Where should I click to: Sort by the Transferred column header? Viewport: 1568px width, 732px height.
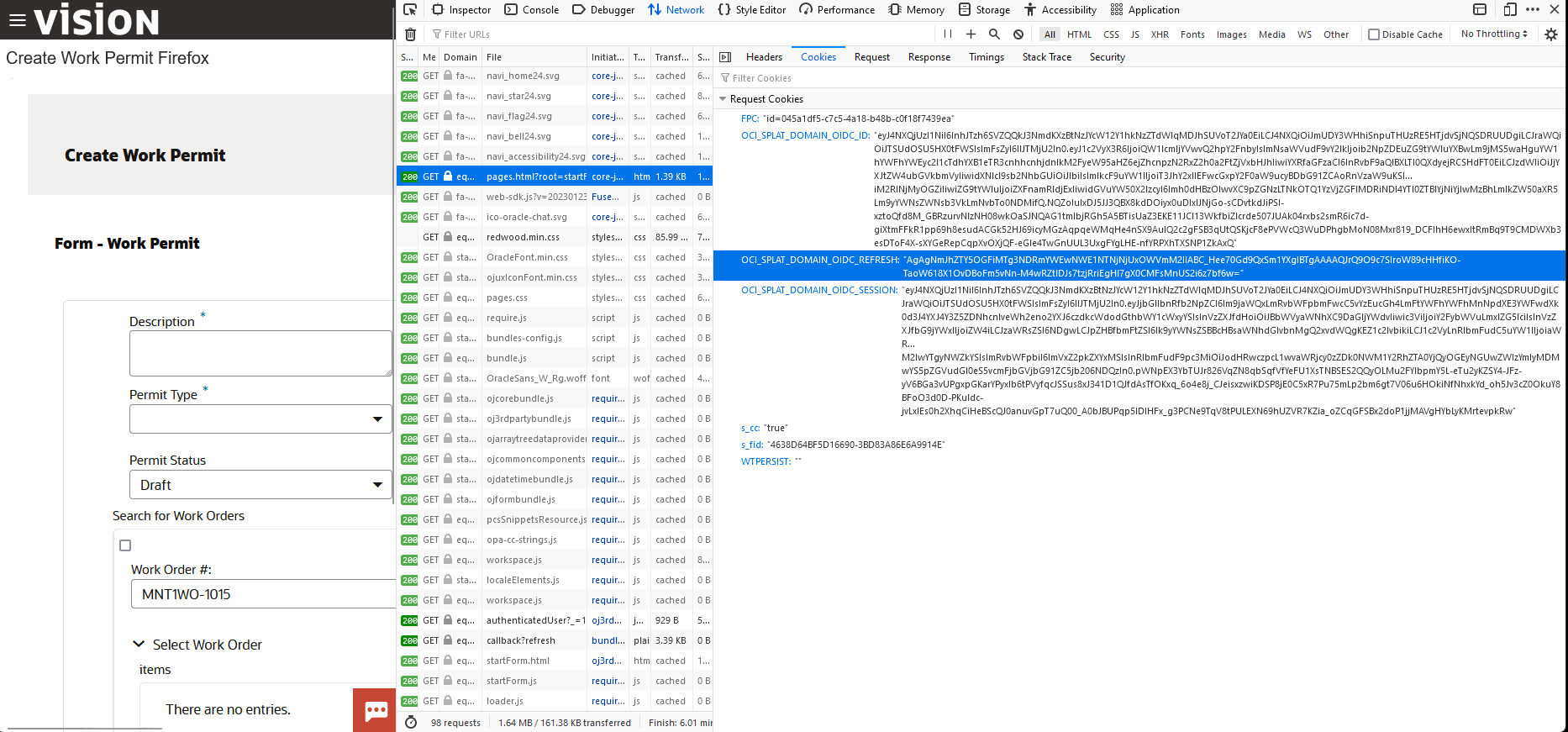click(x=672, y=57)
